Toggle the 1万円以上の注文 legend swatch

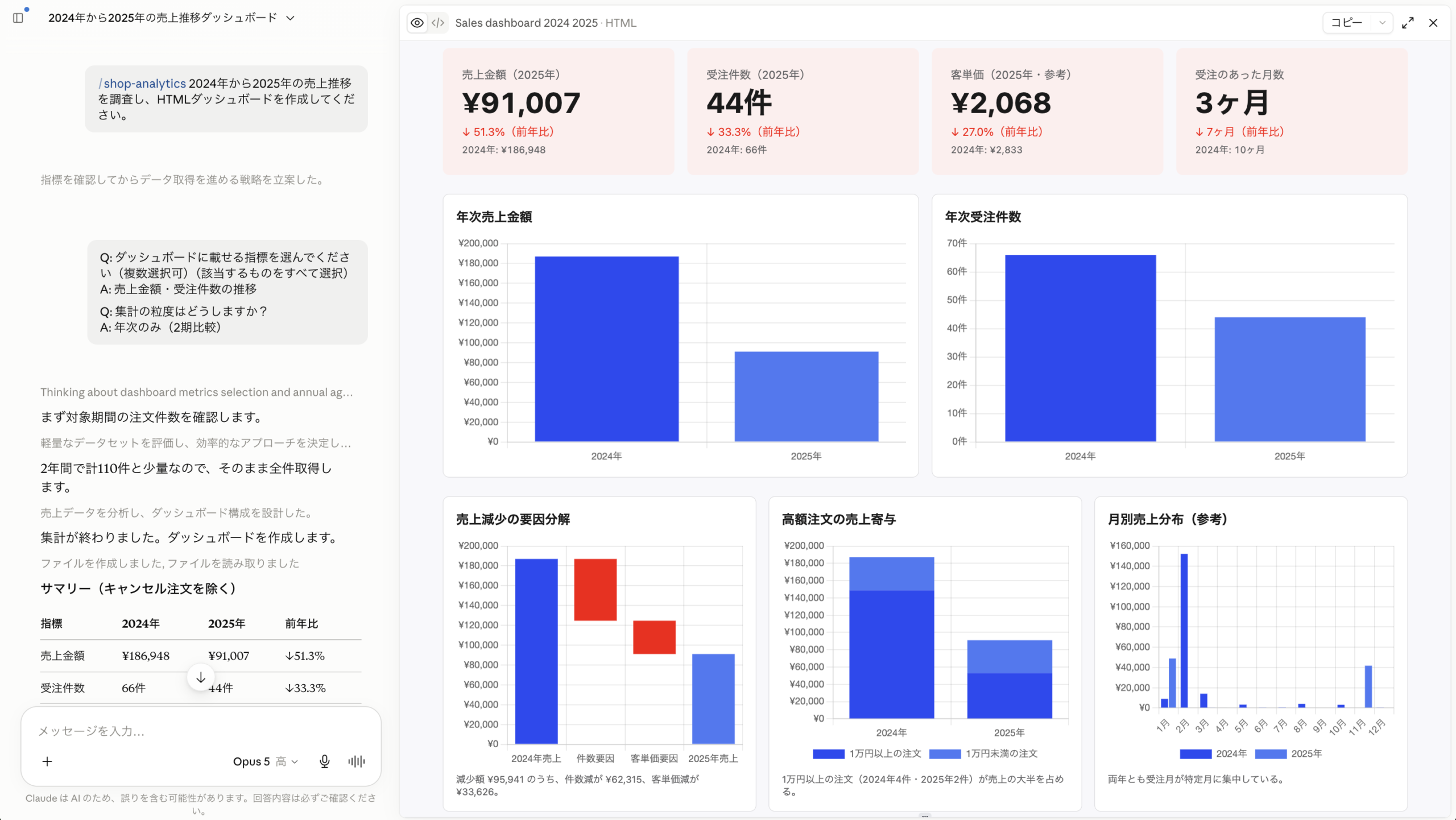pos(829,754)
